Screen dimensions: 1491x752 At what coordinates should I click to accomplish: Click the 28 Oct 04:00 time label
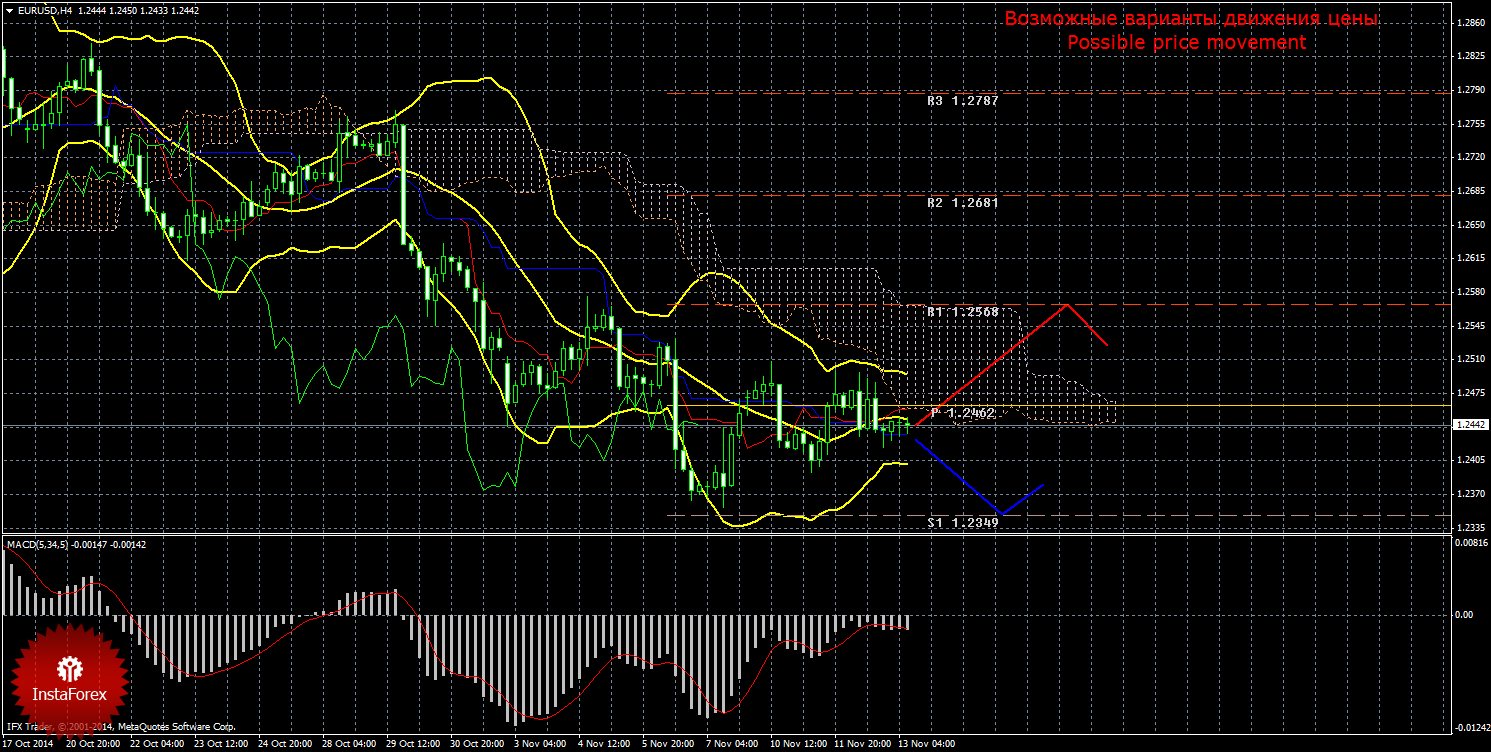tap(349, 744)
